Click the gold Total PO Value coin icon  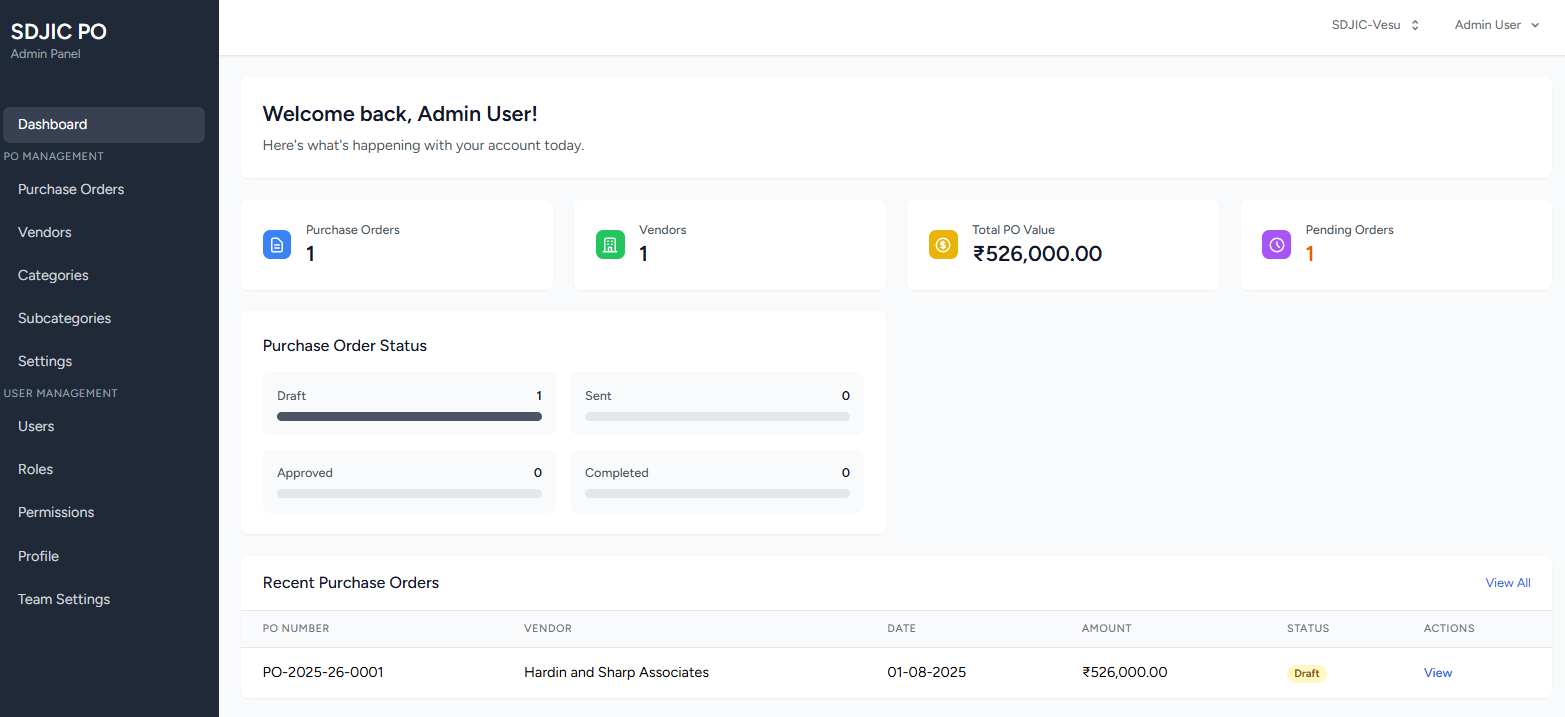click(x=943, y=244)
